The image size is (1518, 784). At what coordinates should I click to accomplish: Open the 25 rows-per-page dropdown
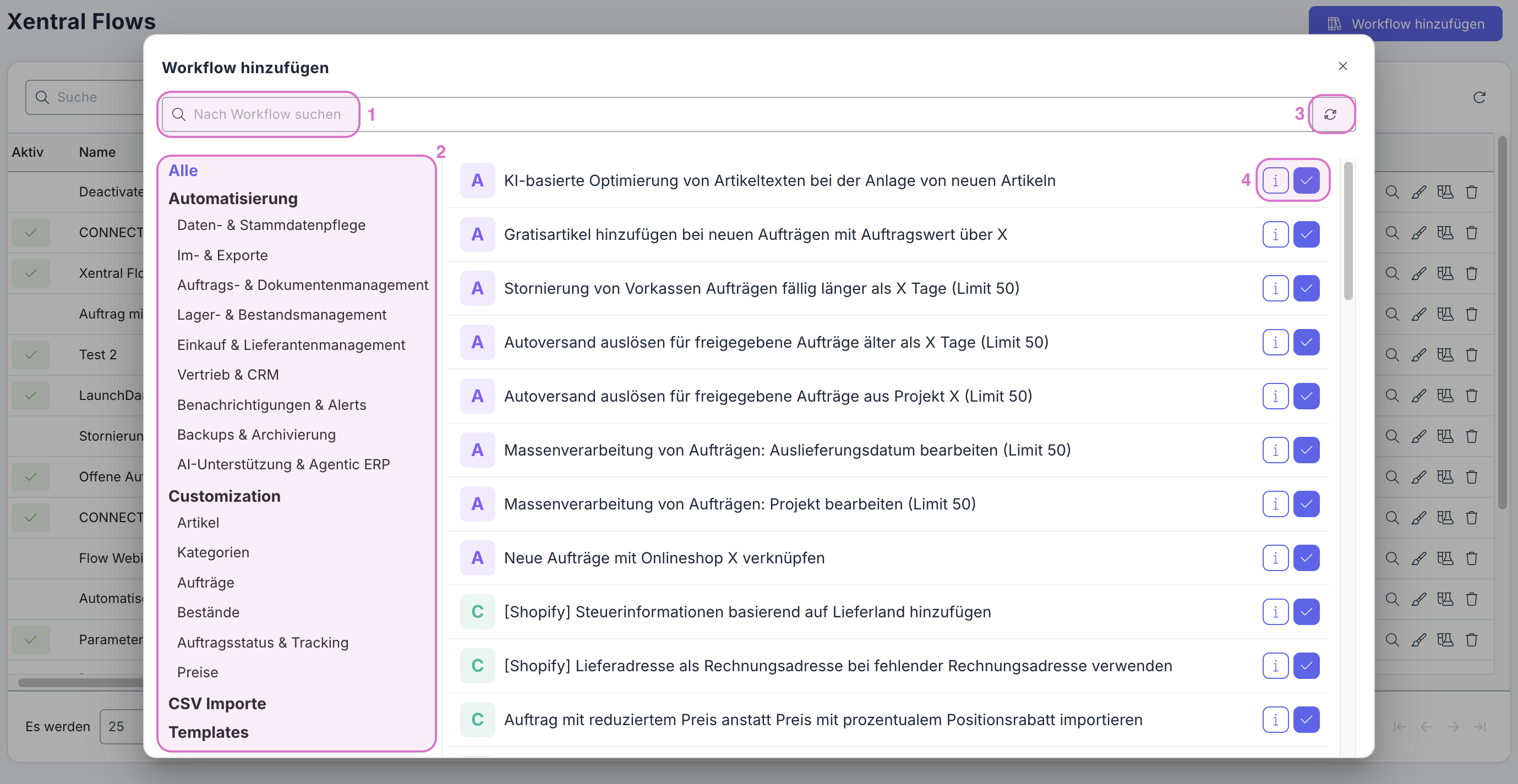point(121,726)
